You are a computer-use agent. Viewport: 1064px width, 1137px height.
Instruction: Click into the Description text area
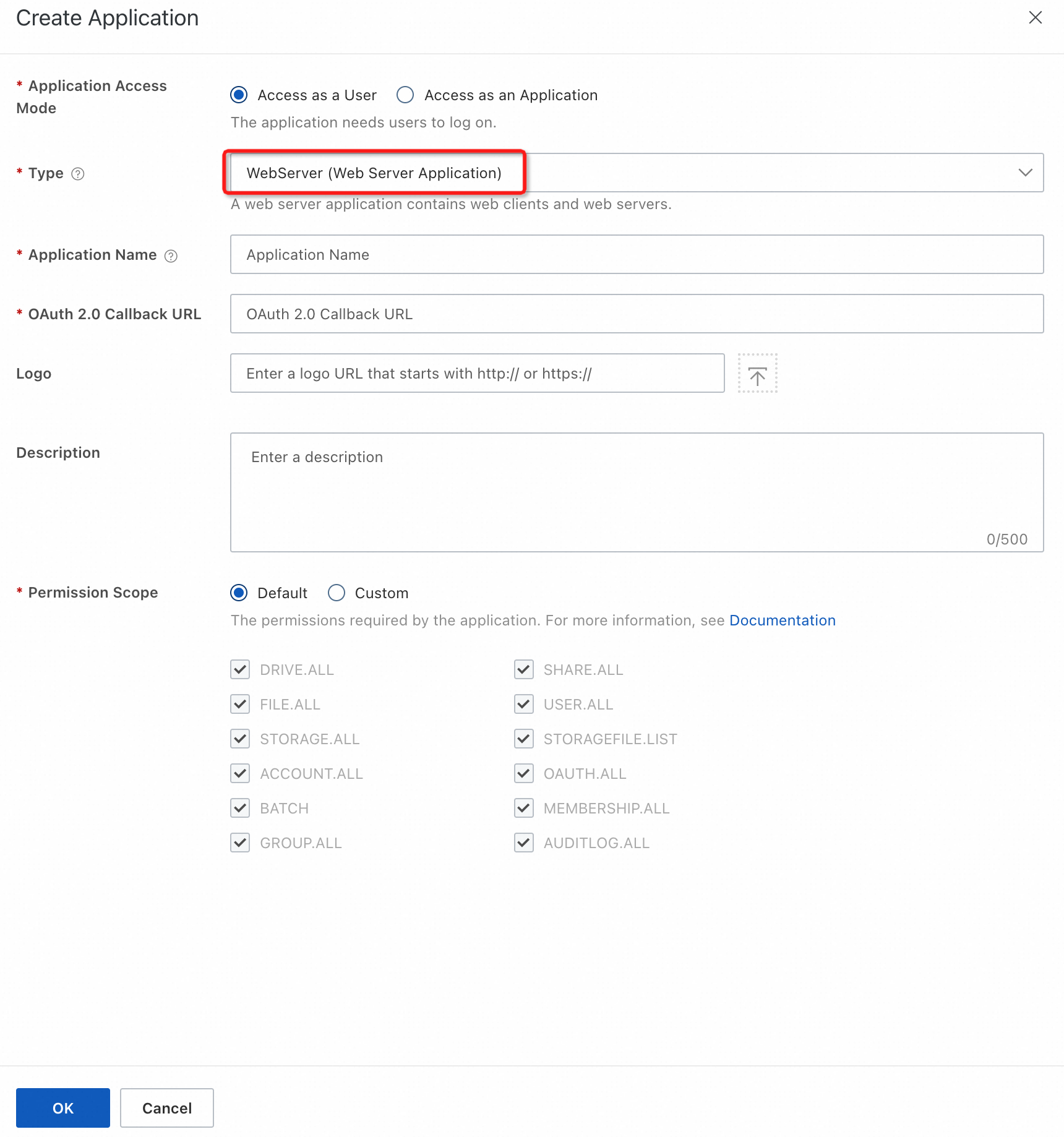click(x=637, y=492)
